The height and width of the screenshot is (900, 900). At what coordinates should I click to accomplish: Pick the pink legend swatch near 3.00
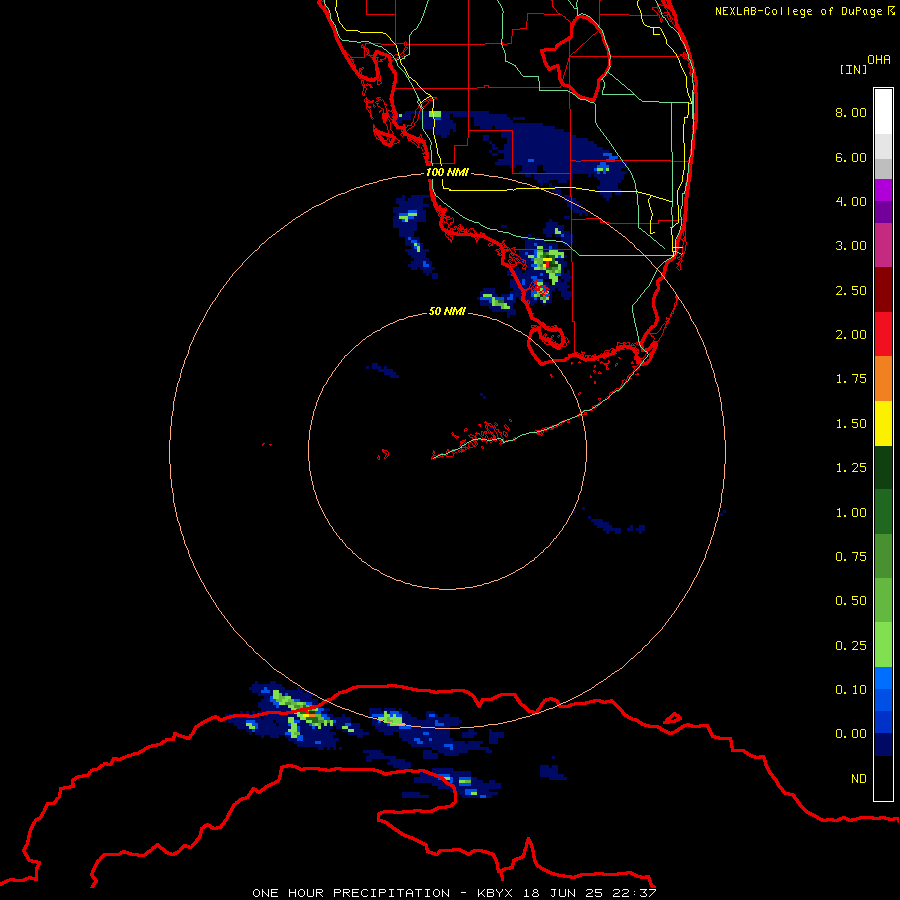coord(883,245)
